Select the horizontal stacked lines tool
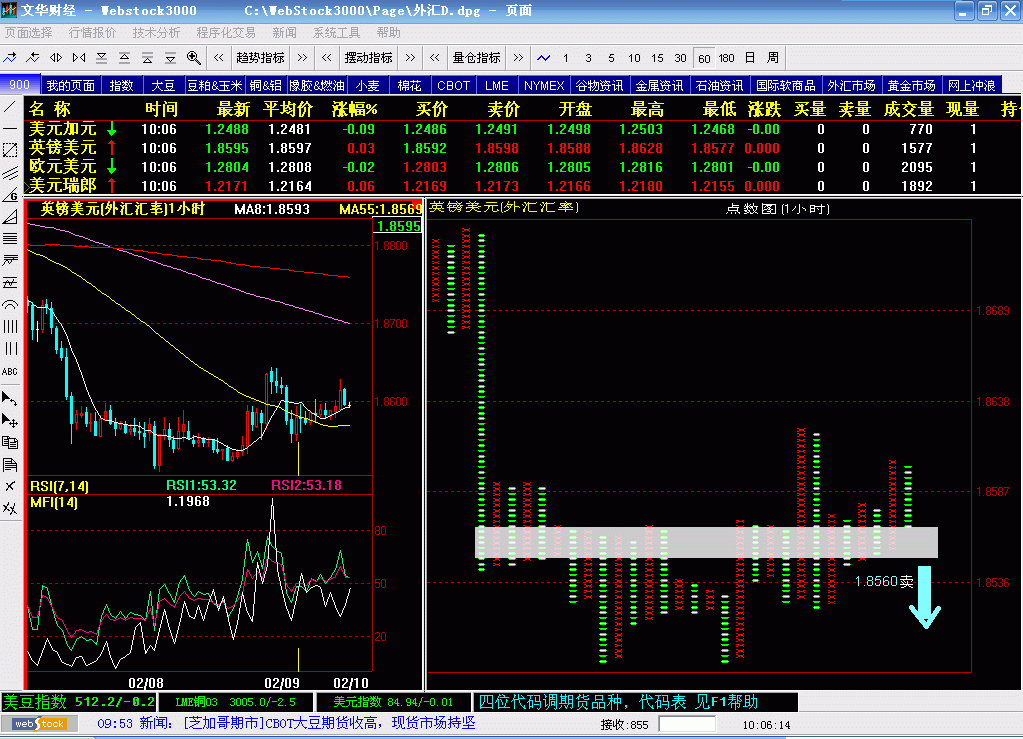1023x739 pixels. (x=10, y=239)
